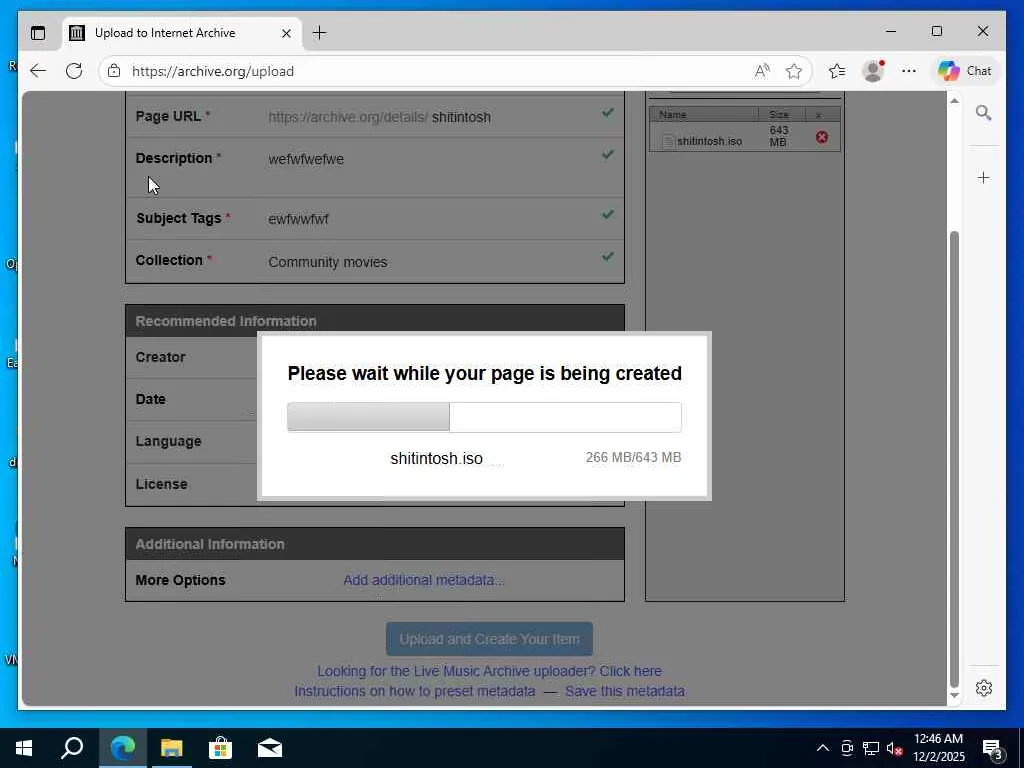
Task: Open the Favorites list icon
Action: [837, 71]
